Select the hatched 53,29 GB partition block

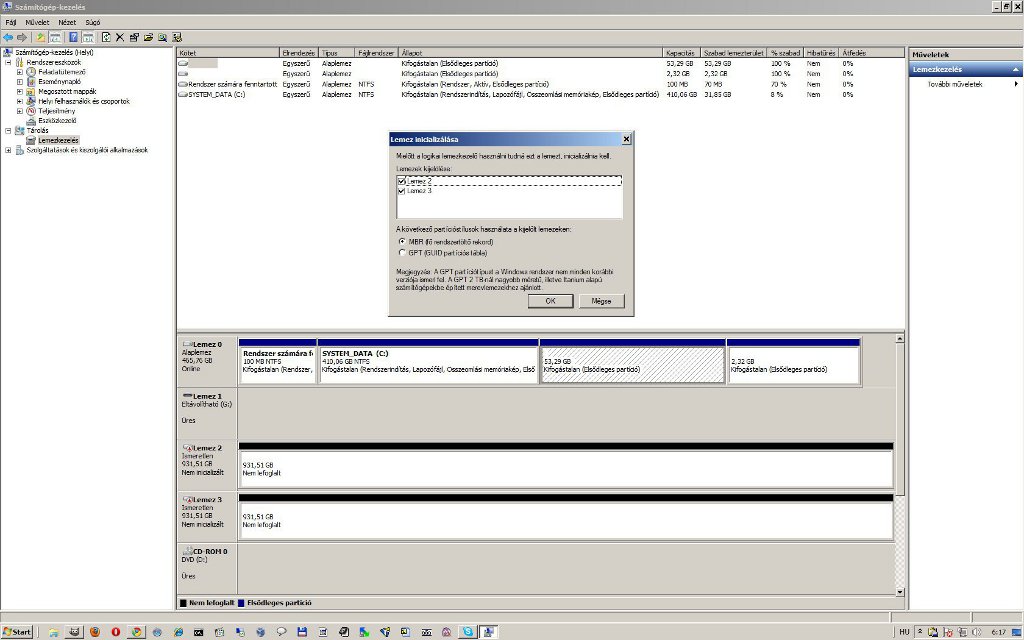coord(632,362)
